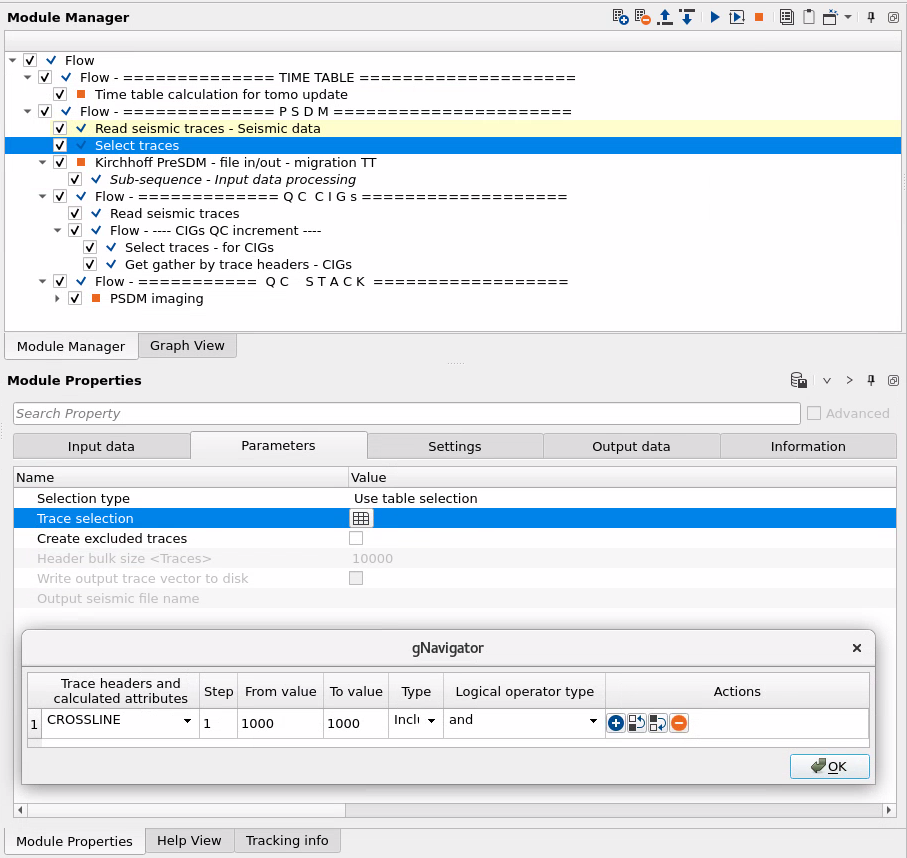Delete the gNavigator row with minus icon
The height and width of the screenshot is (858, 907).
[x=678, y=722]
